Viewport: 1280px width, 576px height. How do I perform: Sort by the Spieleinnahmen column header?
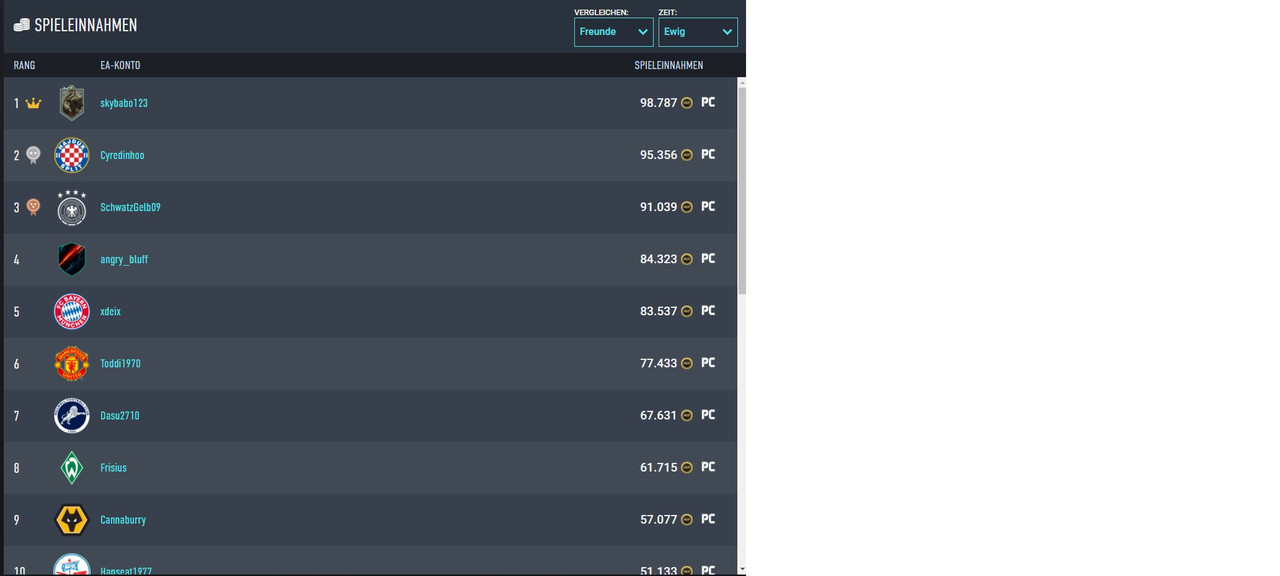coord(668,65)
